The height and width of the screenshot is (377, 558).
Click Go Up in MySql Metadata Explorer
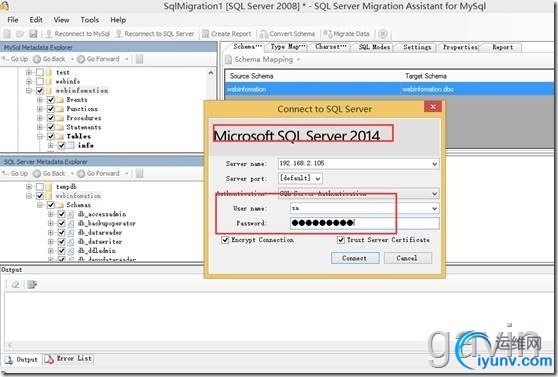pyautogui.click(x=15, y=59)
